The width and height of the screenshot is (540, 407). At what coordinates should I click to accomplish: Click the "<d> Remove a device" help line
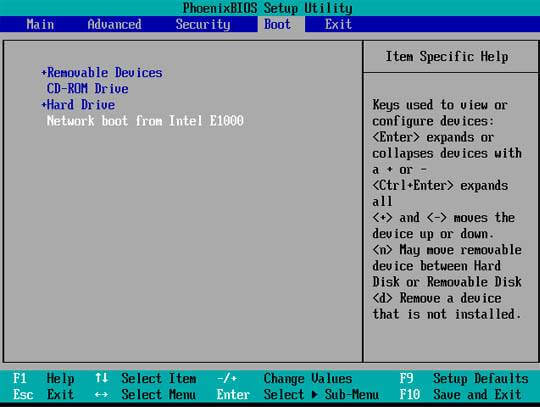437,298
